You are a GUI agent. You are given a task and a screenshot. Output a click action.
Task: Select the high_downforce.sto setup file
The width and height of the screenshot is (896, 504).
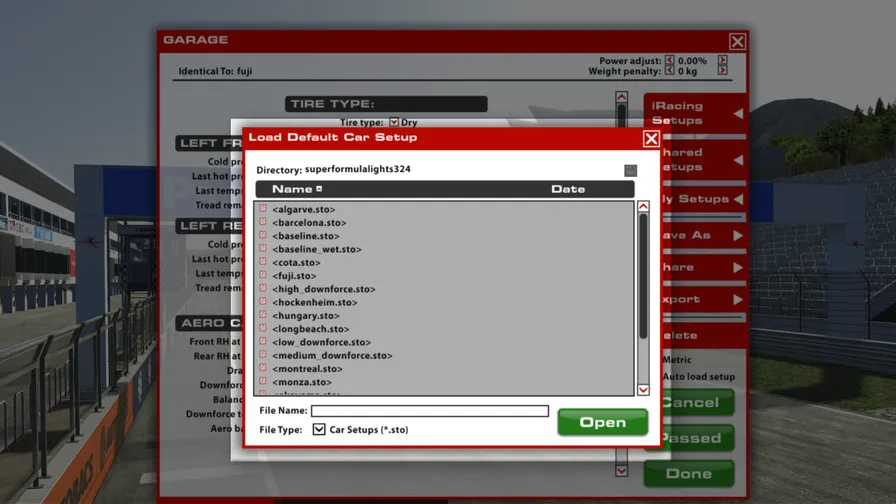(323, 289)
